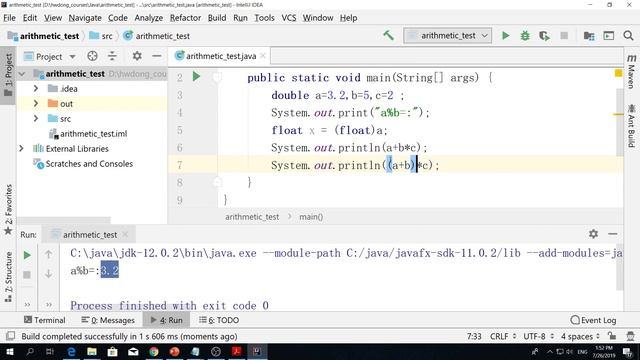Open the 0: Messages tool window

click(x=108, y=320)
